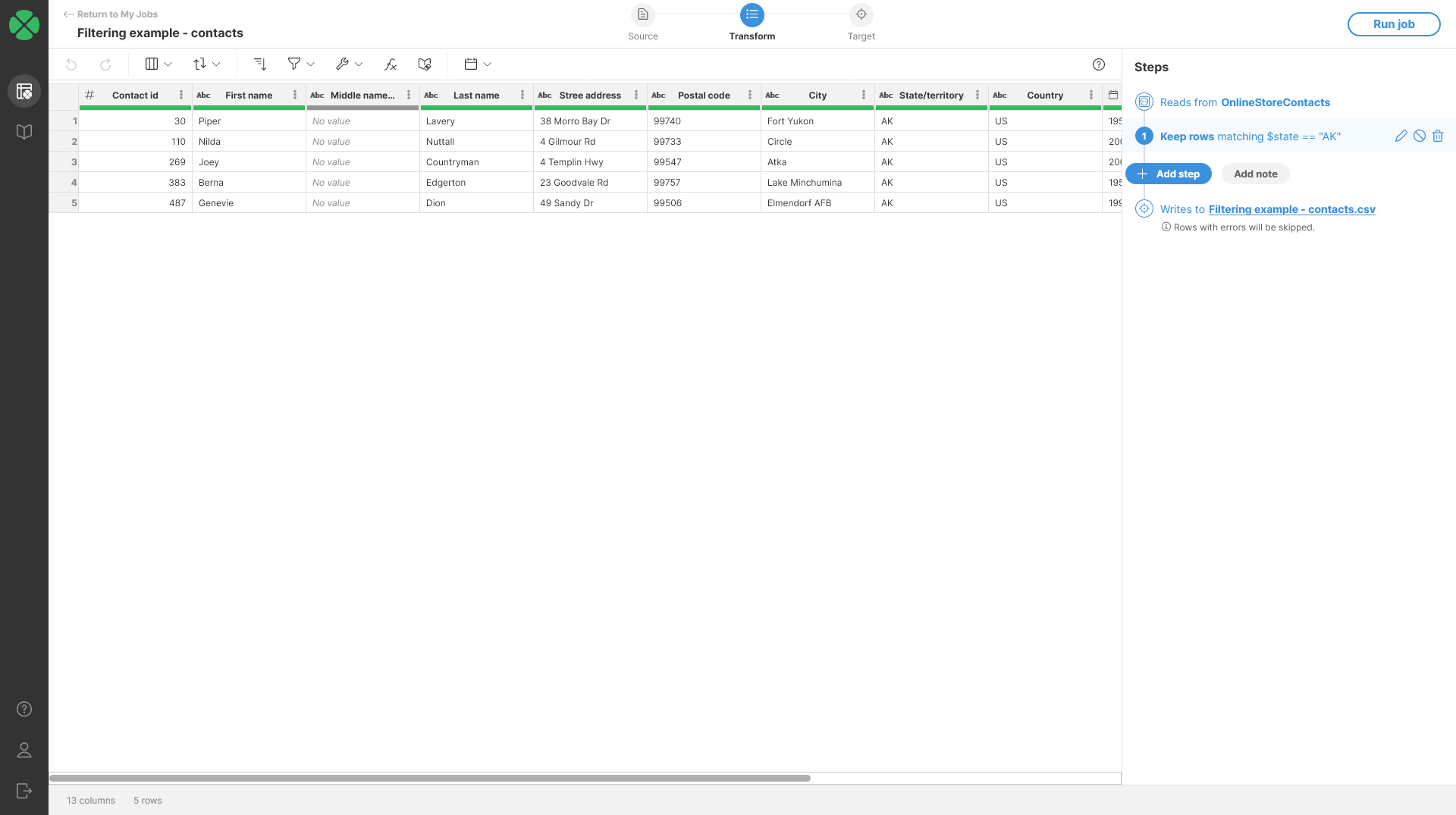Image resolution: width=1456 pixels, height=815 pixels.
Task: Open City column options menu
Action: tap(864, 95)
